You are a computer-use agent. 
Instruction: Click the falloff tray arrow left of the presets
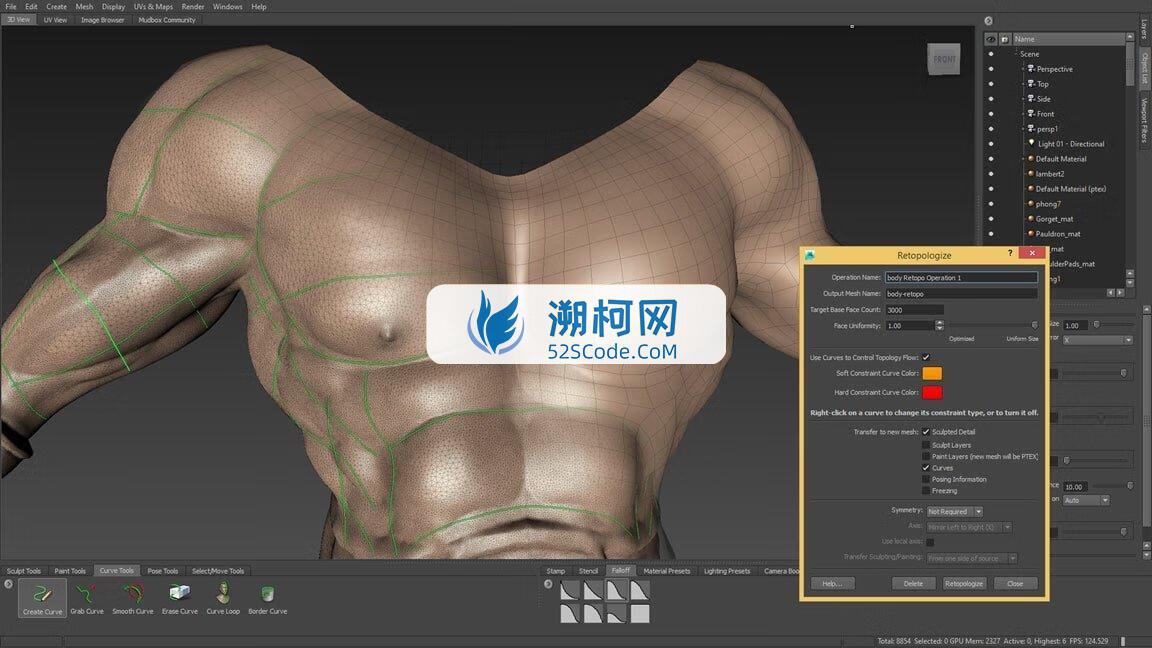[x=548, y=584]
